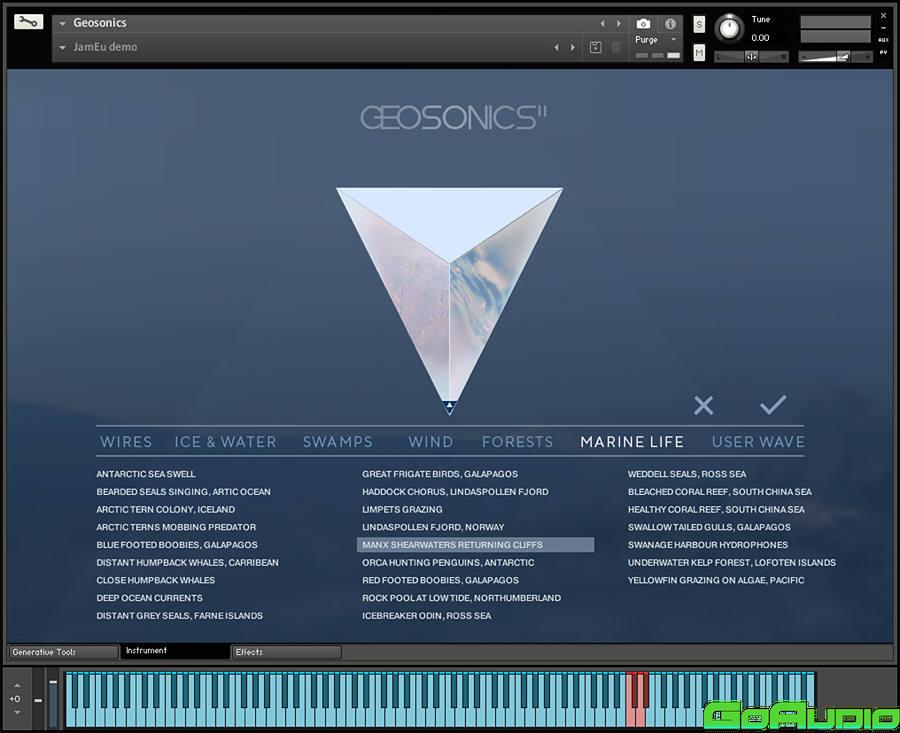Click the red highlighted keys on the keyboard
The image size is (900, 733).
click(637, 699)
